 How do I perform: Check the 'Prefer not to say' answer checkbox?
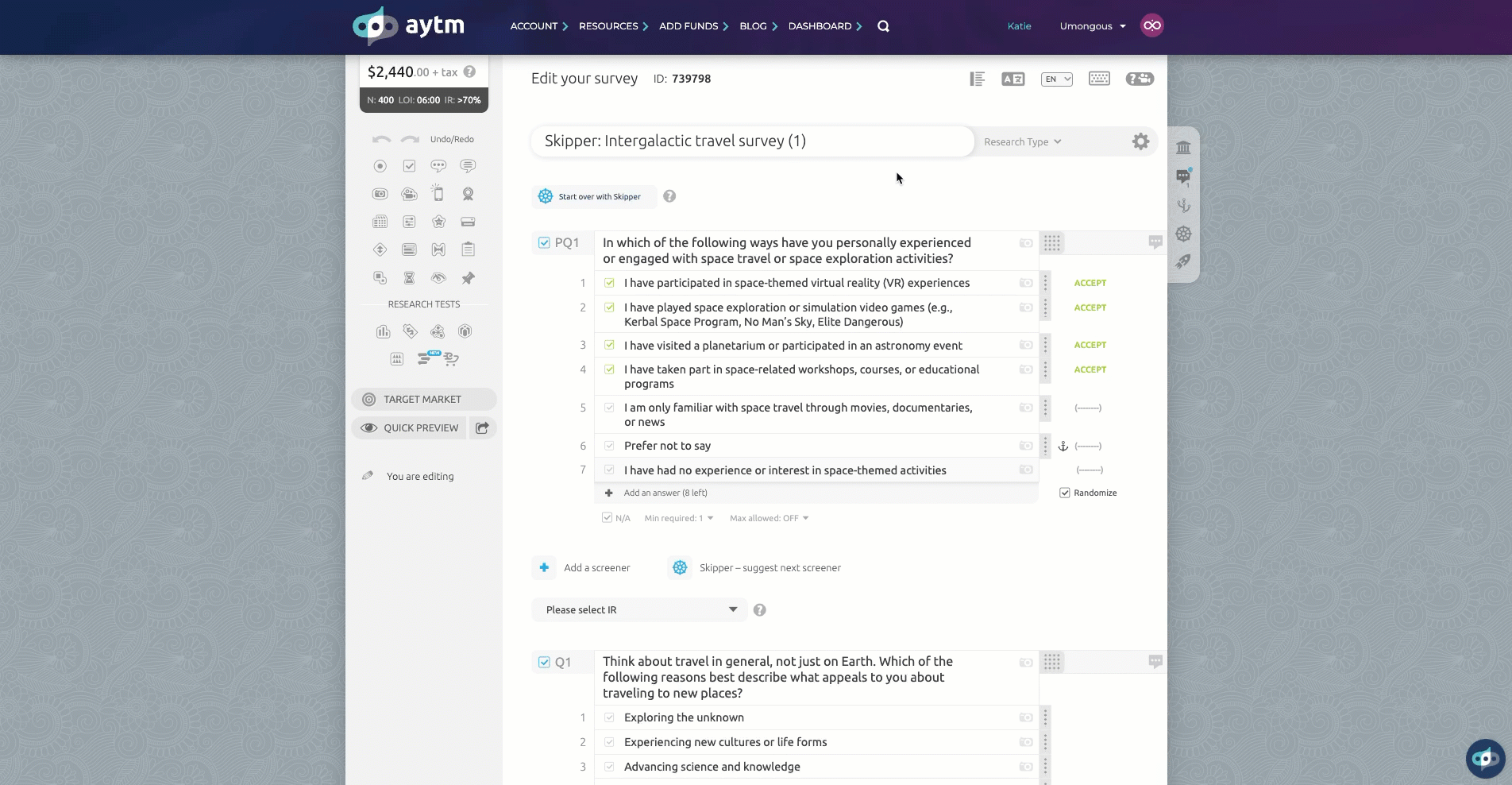pos(609,446)
